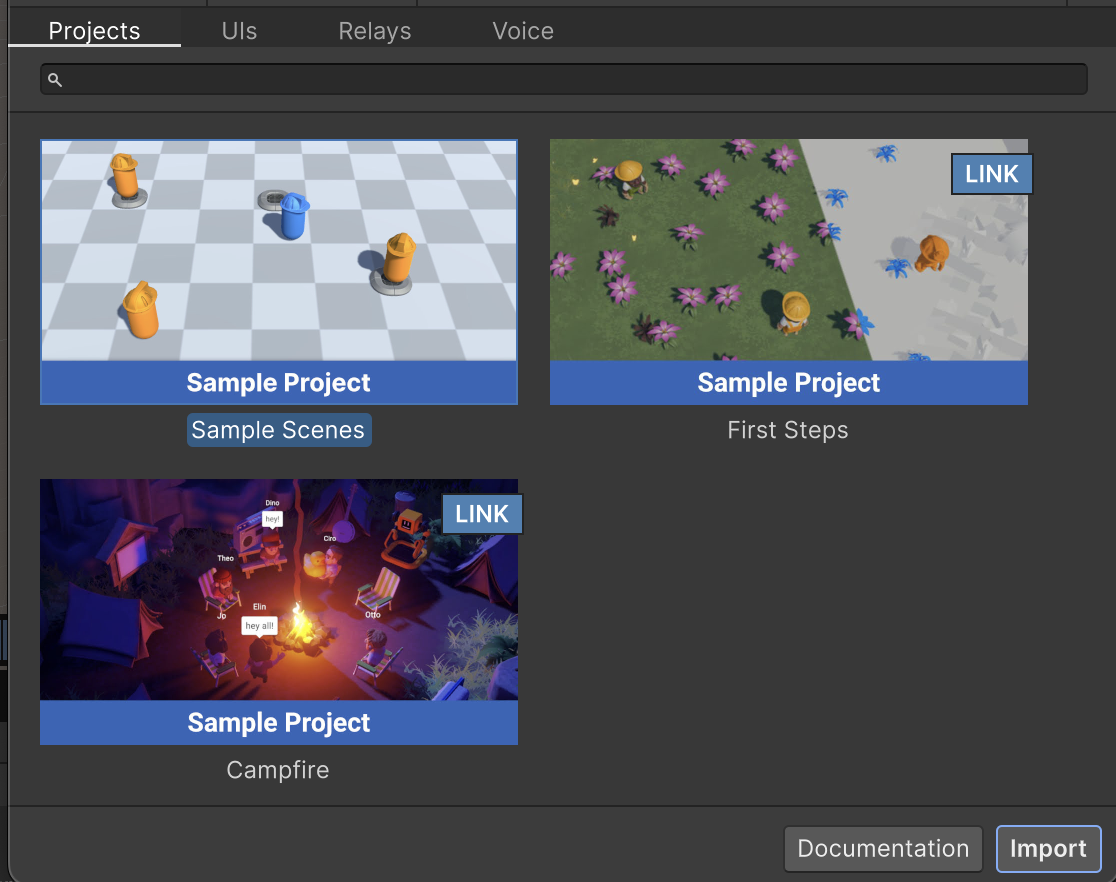Switch to the Relays tab
This screenshot has height=882, width=1116.
[x=375, y=31]
